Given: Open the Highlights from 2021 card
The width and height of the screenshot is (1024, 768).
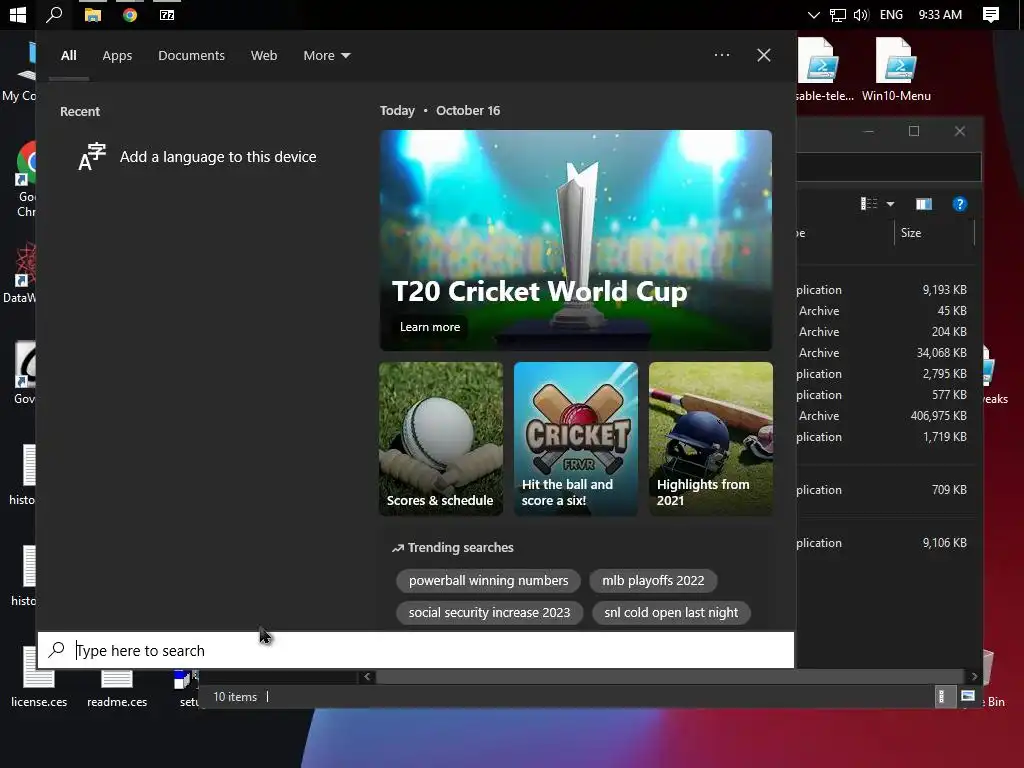Looking at the screenshot, I should click(711, 439).
